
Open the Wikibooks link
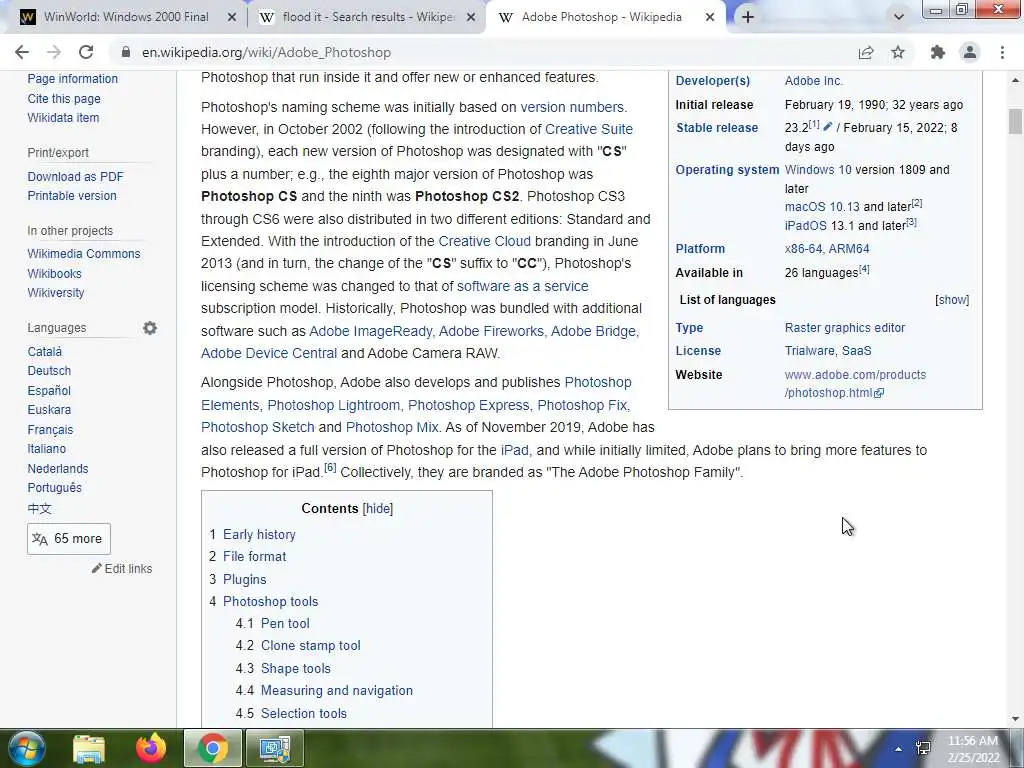pos(54,274)
